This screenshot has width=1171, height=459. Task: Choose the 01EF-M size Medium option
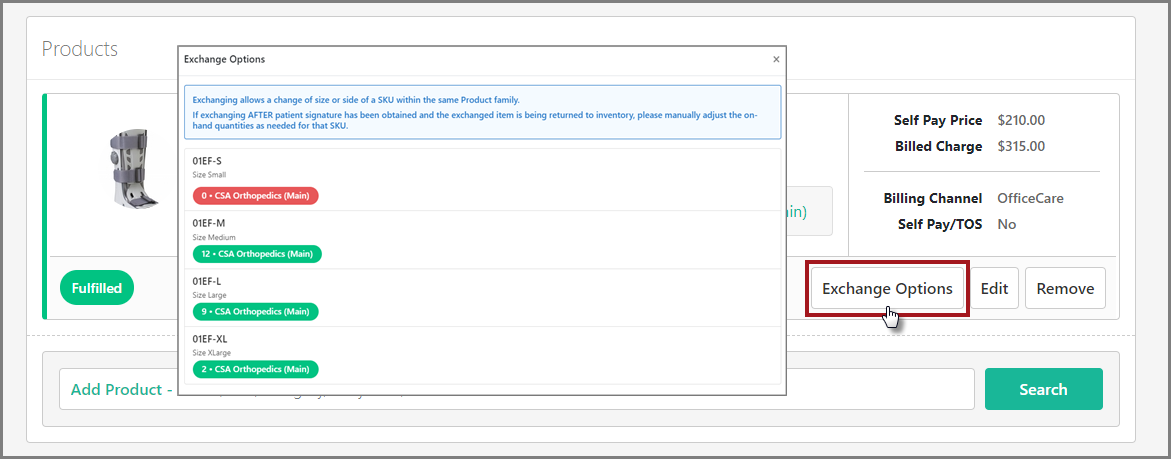click(x=481, y=229)
